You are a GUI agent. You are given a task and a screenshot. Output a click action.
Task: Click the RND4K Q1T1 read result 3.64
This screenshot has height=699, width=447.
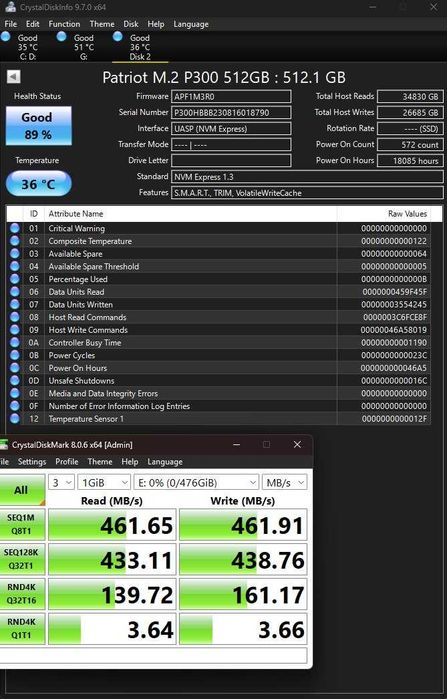click(112, 629)
